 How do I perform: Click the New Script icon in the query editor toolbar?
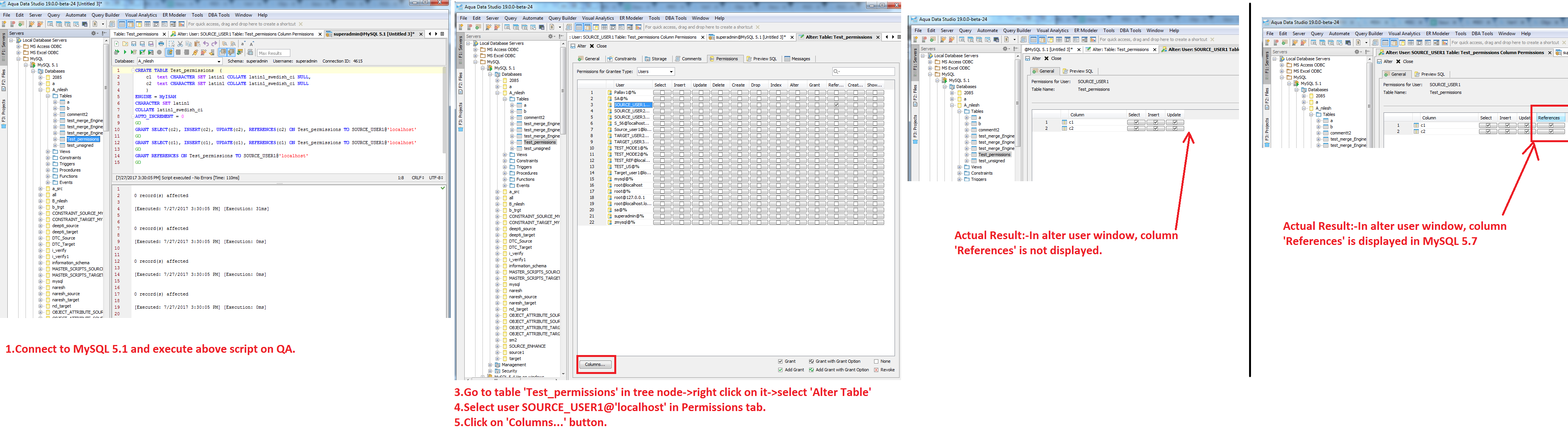(x=117, y=44)
